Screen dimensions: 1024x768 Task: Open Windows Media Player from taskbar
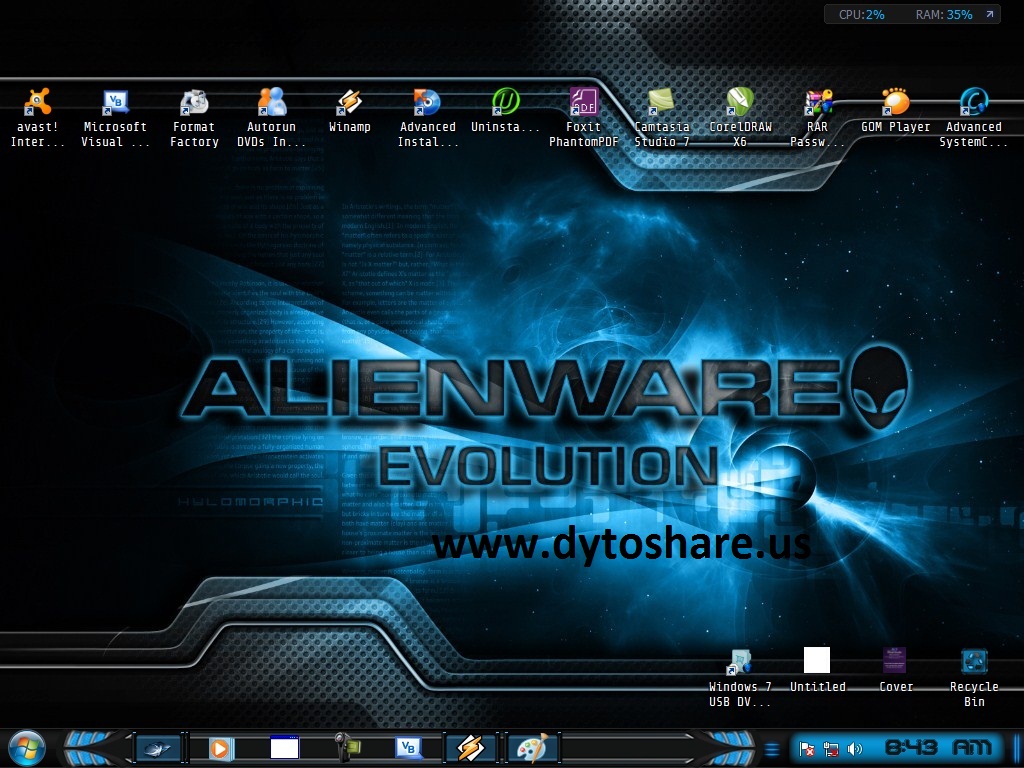click(220, 748)
